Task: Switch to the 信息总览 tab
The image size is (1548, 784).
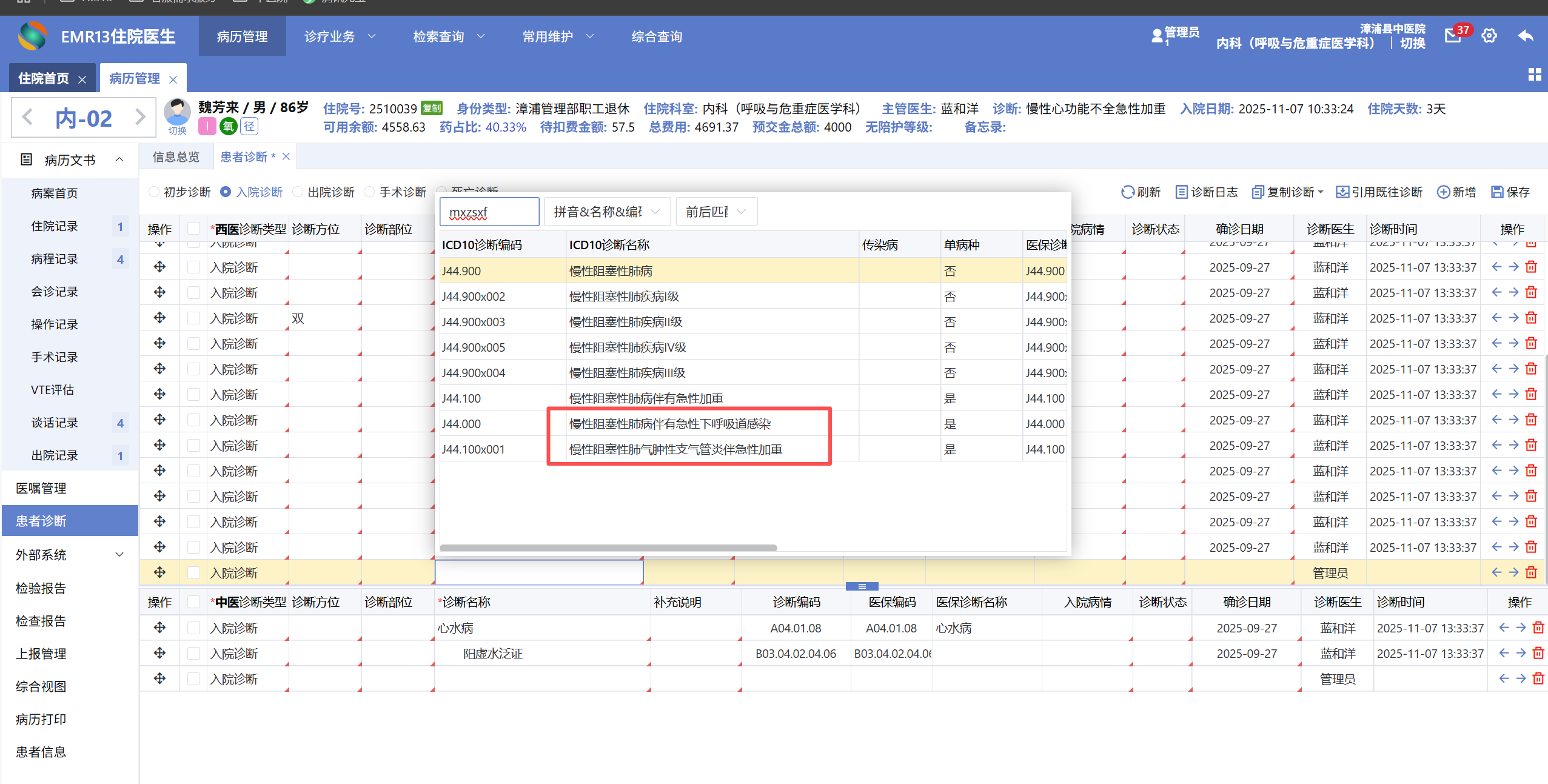Action: 176,157
